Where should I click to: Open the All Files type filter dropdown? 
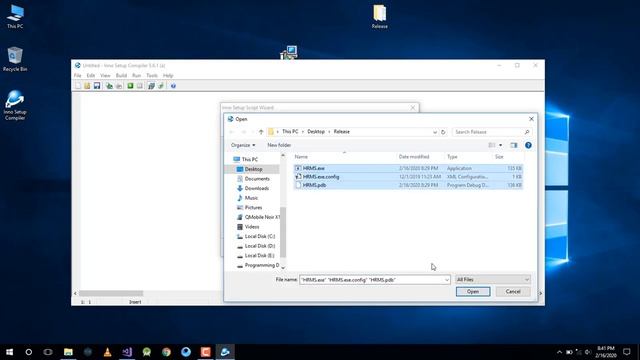coord(493,280)
